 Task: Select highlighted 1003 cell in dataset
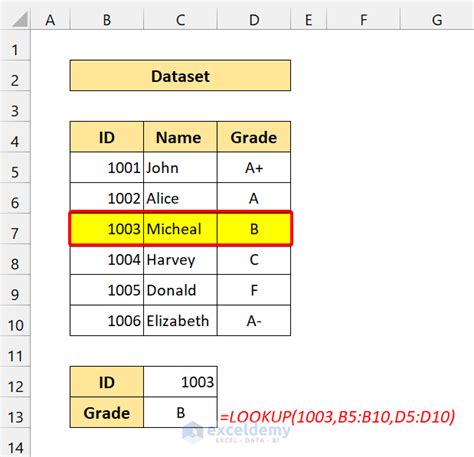(x=107, y=229)
